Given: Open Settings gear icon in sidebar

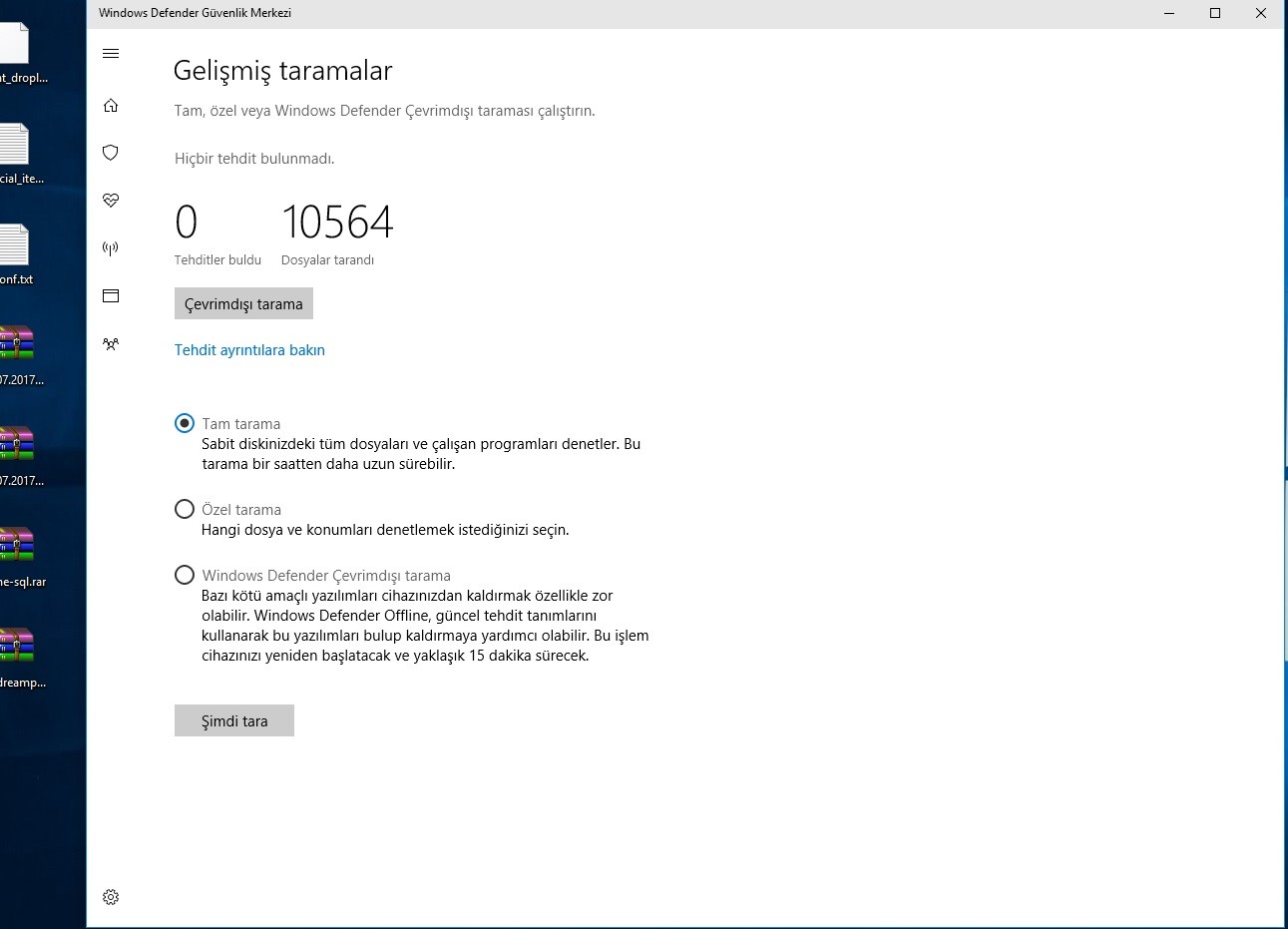Looking at the screenshot, I should click(111, 897).
